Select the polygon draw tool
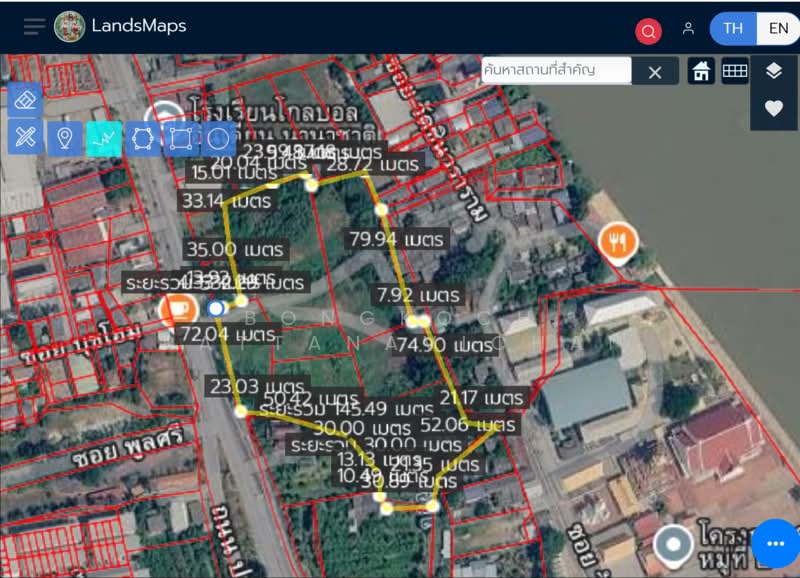 tap(142, 138)
